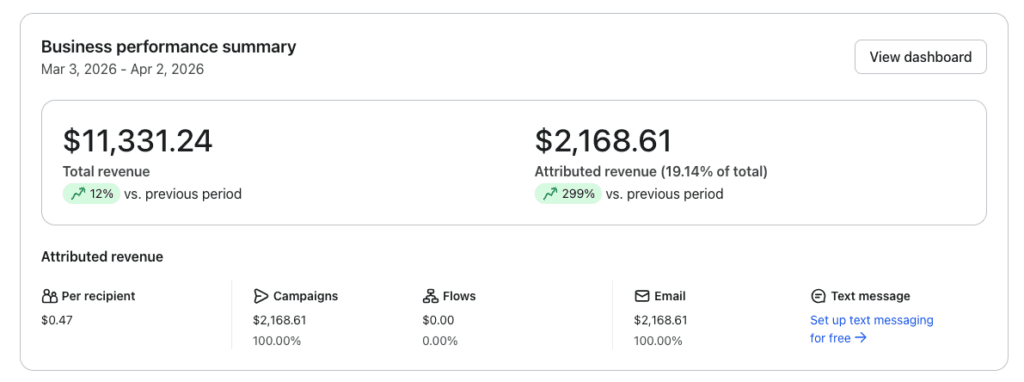Click the date range Mar 3, 2026 - Apr 2, 2026
This screenshot has width=1024, height=382.
click(123, 69)
